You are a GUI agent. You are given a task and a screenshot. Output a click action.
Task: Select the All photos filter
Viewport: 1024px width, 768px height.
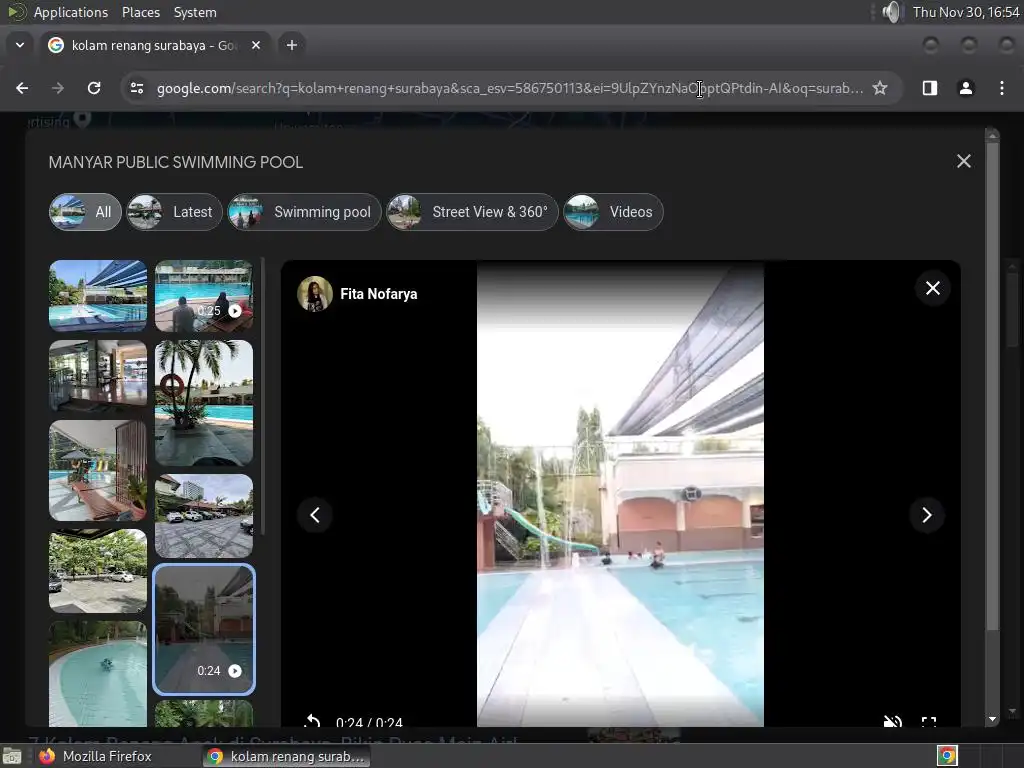point(85,212)
